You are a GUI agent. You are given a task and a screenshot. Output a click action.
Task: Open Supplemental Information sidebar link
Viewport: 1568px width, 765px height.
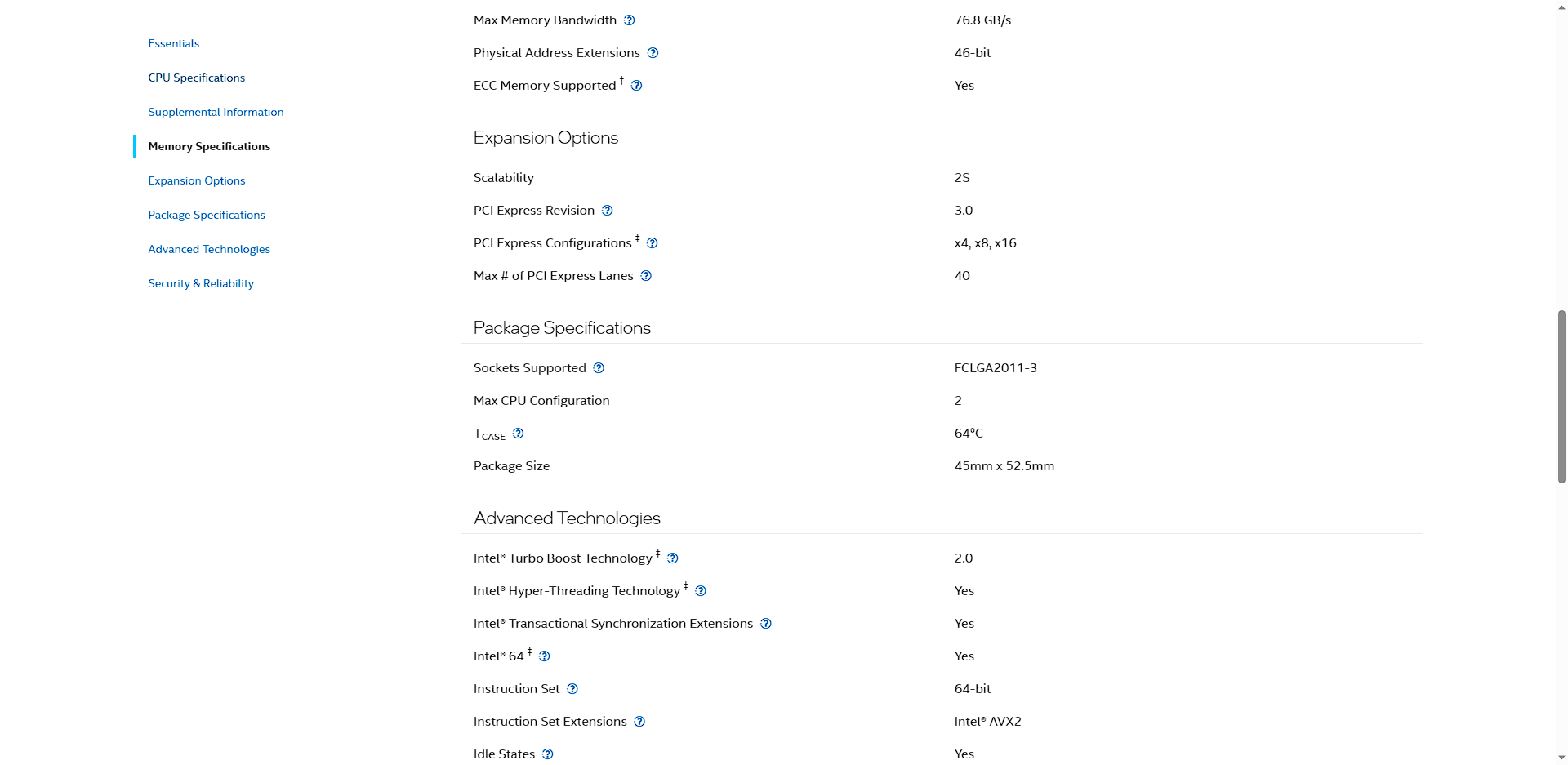click(216, 112)
